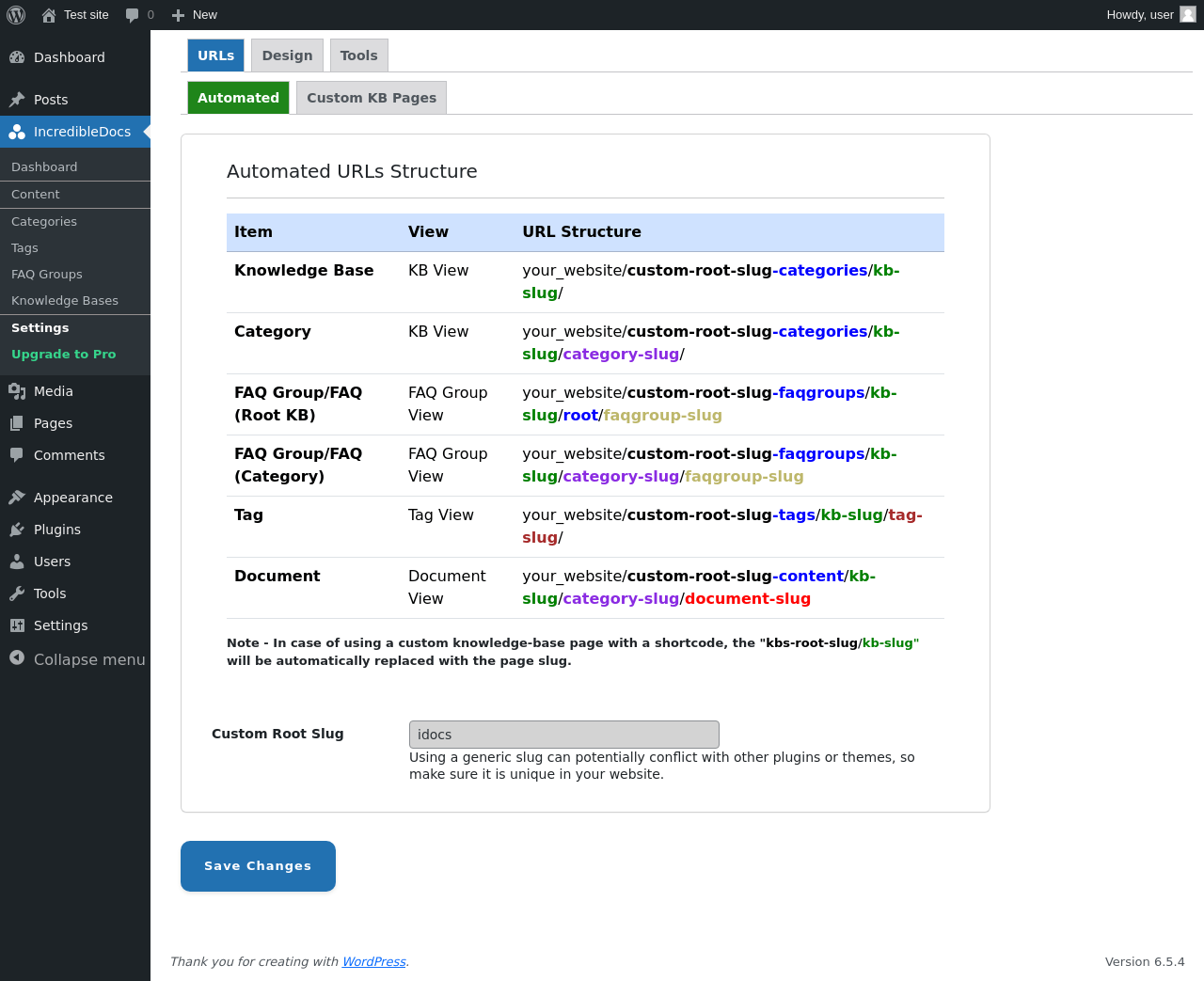Open the Tools tab at the top

358,55
